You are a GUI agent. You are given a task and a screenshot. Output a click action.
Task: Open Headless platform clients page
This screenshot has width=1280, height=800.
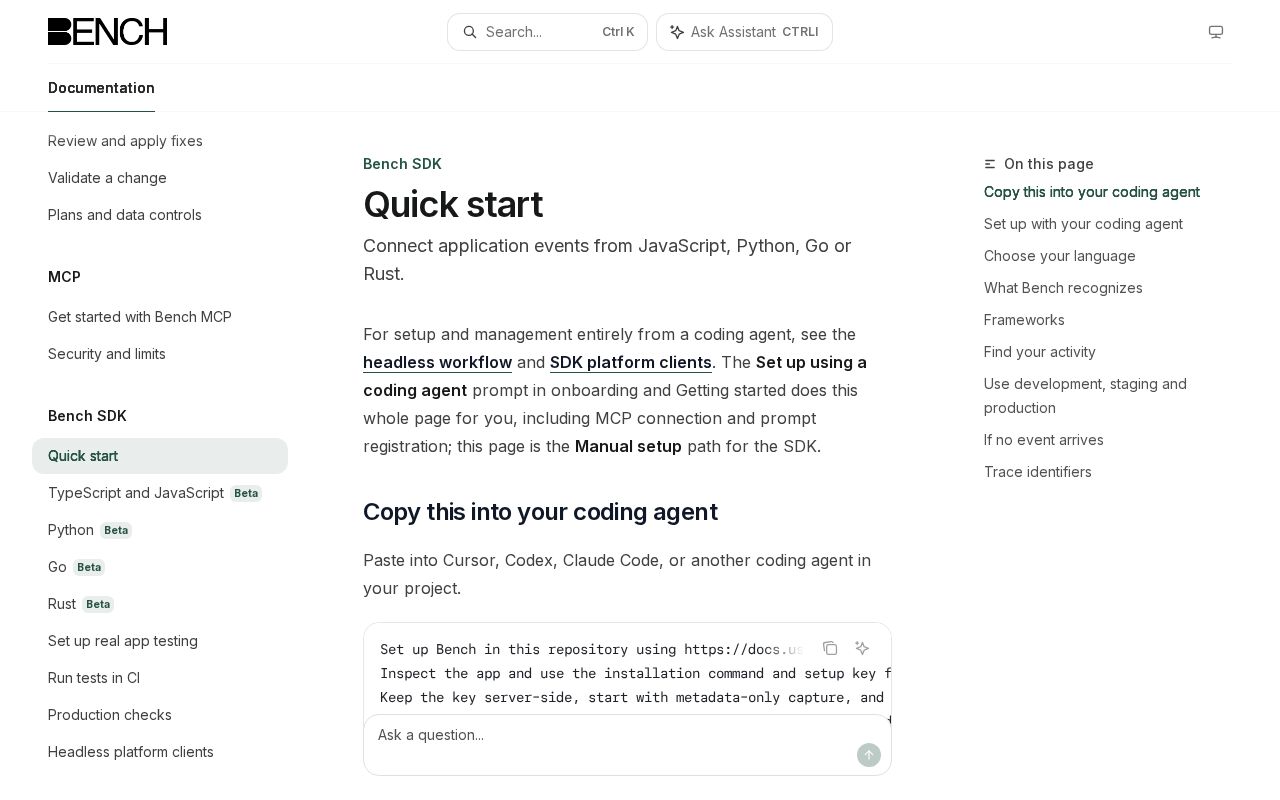coord(131,752)
